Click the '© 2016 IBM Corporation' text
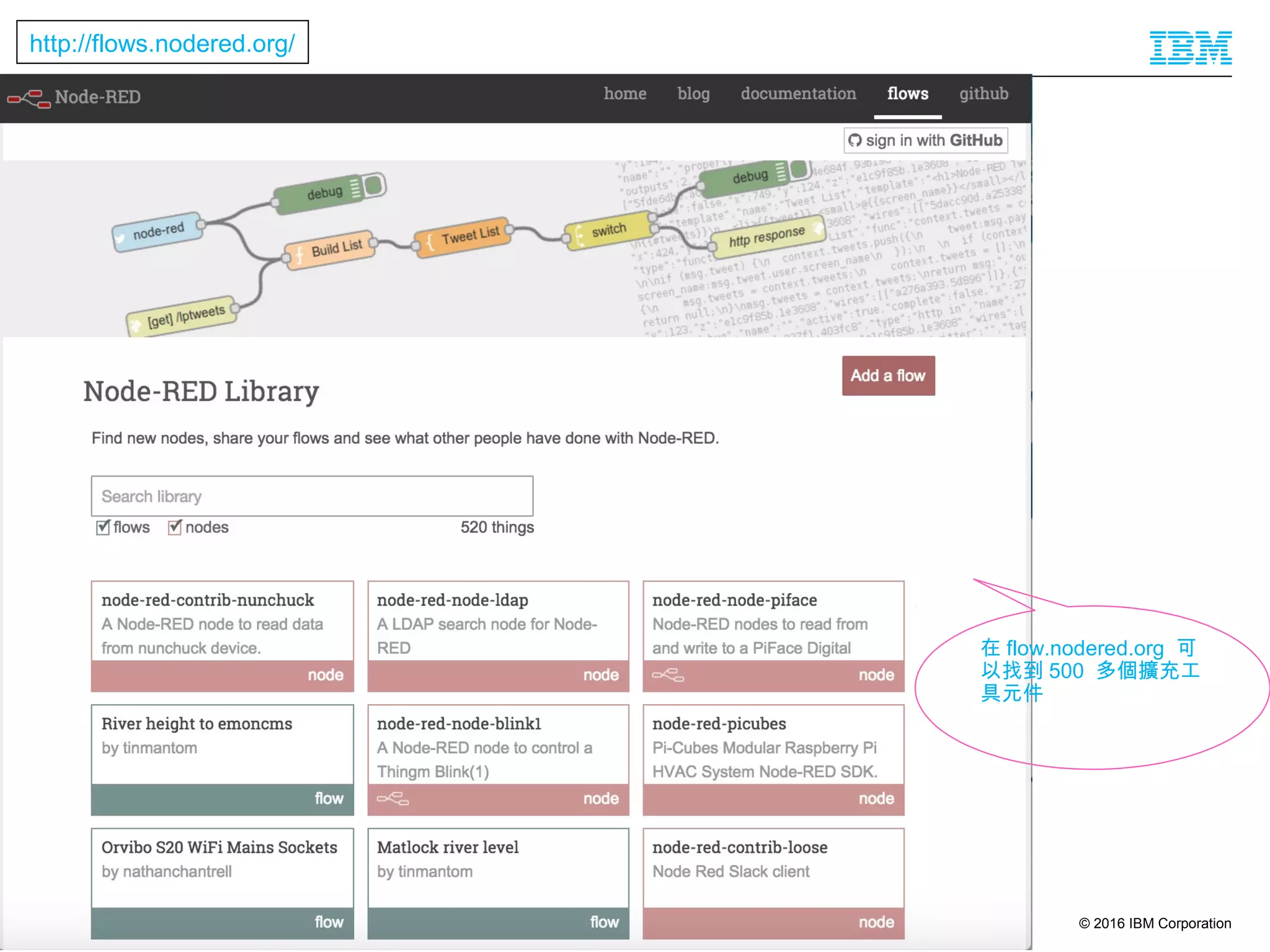Screen dimensions: 1270x952 1155,923
